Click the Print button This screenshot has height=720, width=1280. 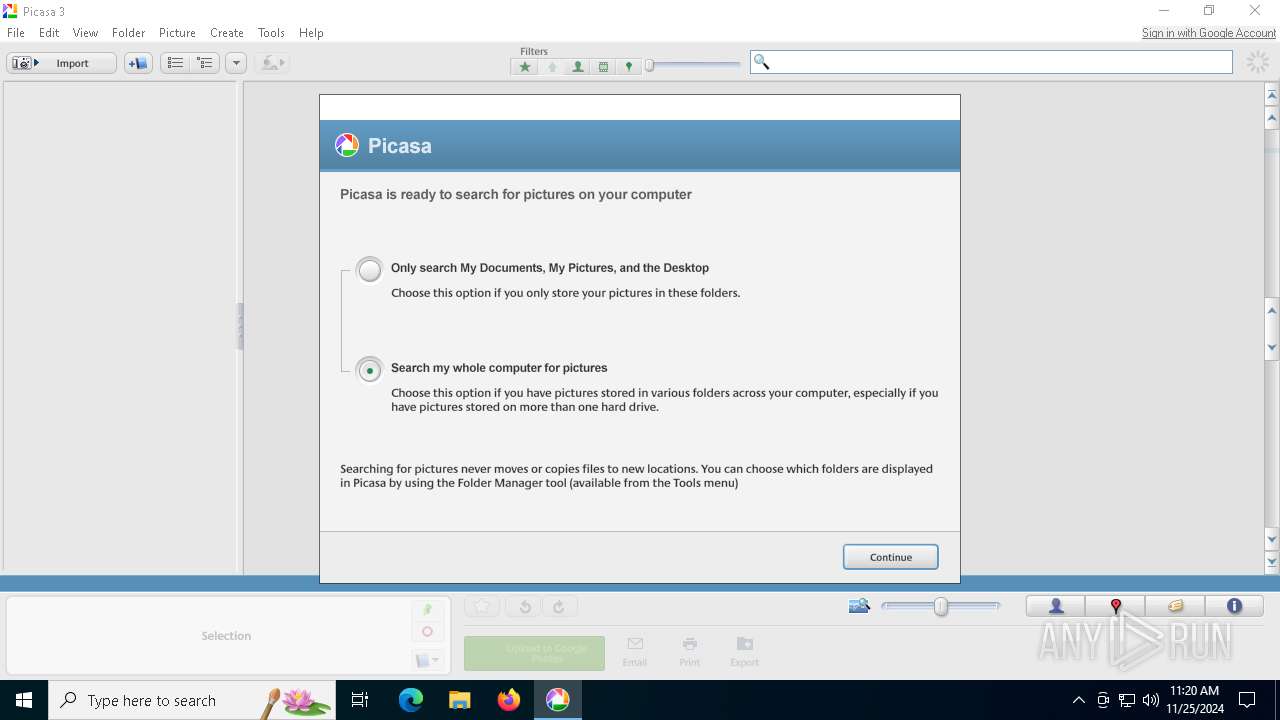click(690, 652)
